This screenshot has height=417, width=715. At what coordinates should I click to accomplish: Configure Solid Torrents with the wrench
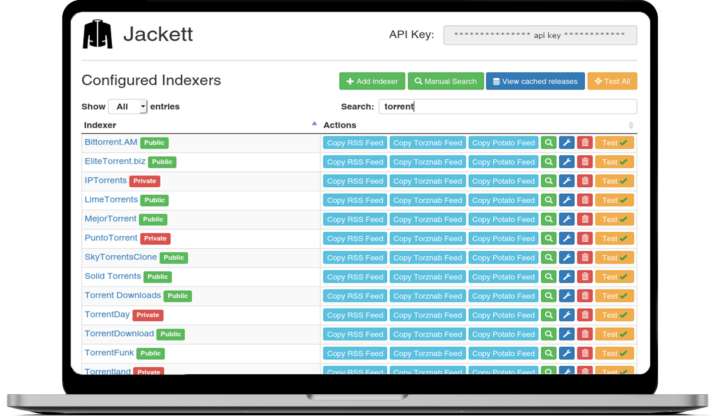[x=566, y=277]
